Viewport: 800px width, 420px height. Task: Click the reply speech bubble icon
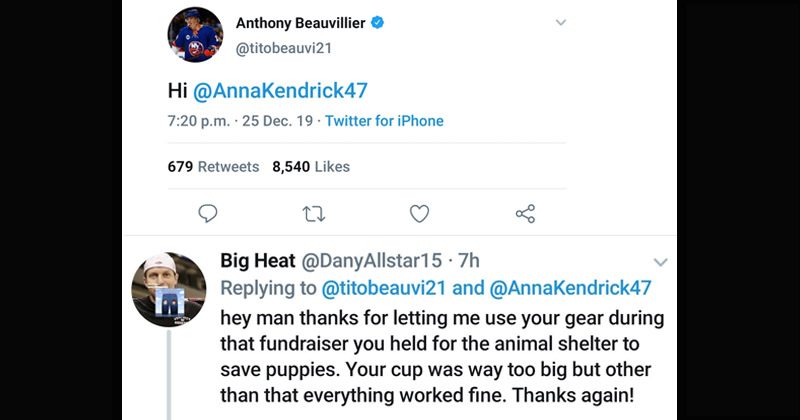(x=208, y=213)
